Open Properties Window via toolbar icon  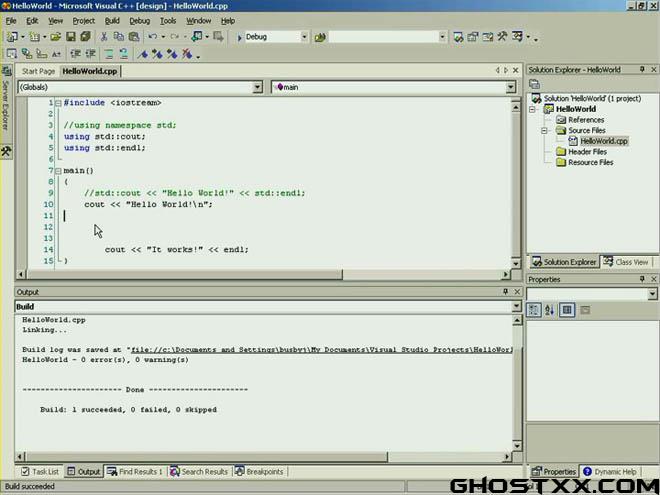(473, 37)
